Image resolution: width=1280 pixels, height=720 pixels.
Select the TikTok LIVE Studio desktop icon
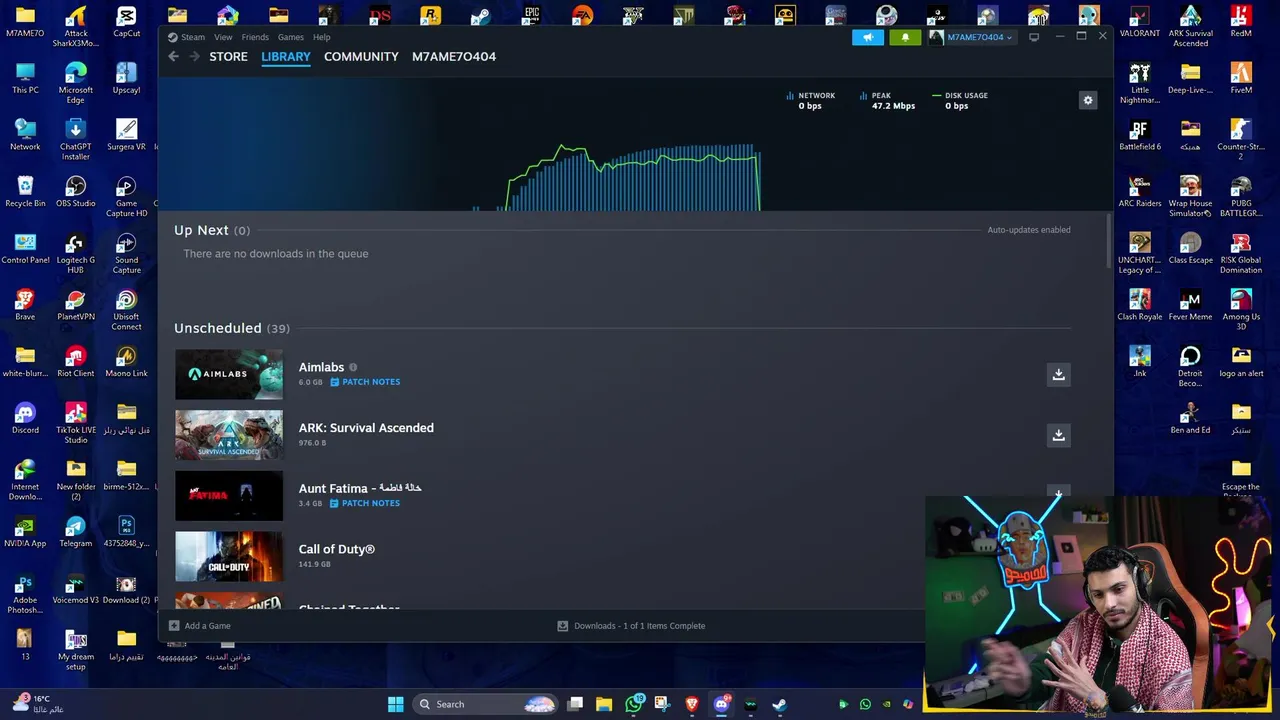[x=76, y=423]
